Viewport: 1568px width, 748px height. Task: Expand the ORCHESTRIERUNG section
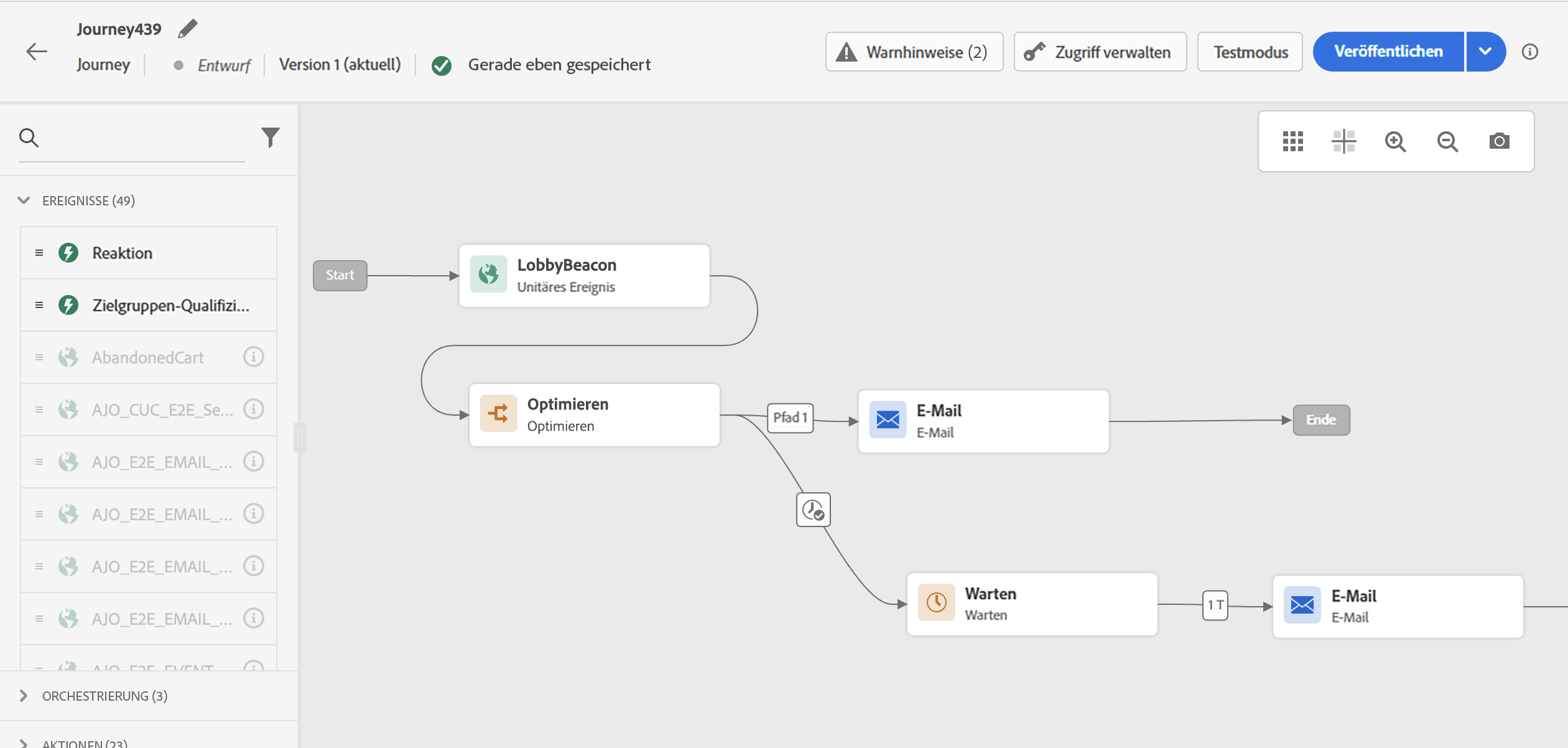point(24,696)
